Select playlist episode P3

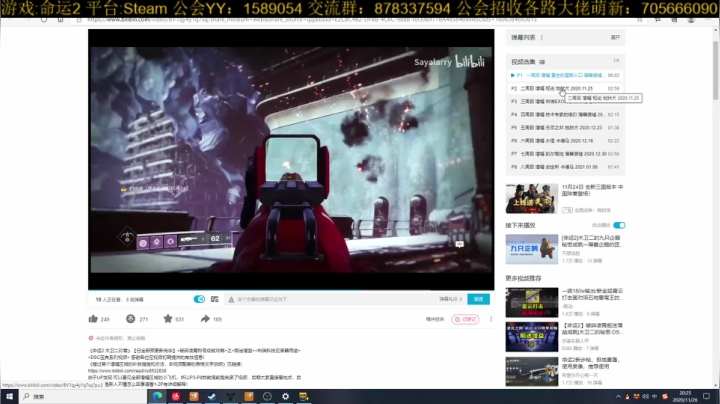[565, 101]
